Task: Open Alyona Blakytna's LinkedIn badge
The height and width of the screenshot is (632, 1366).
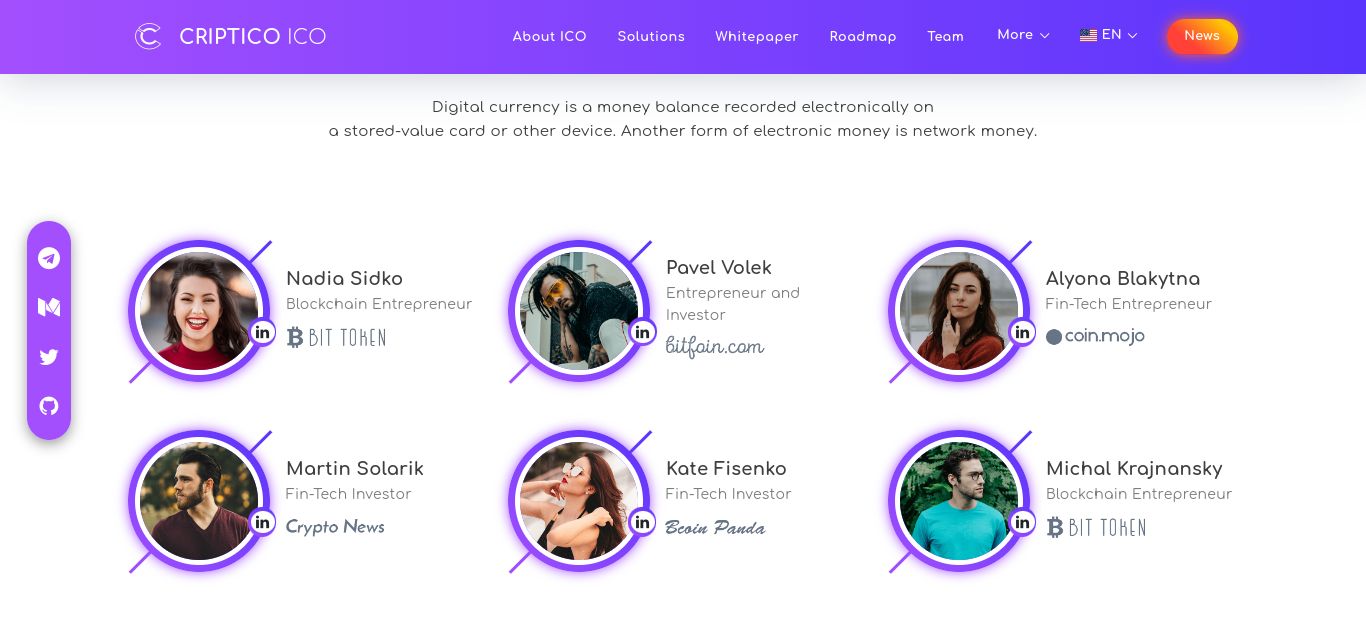Action: 1022,332
